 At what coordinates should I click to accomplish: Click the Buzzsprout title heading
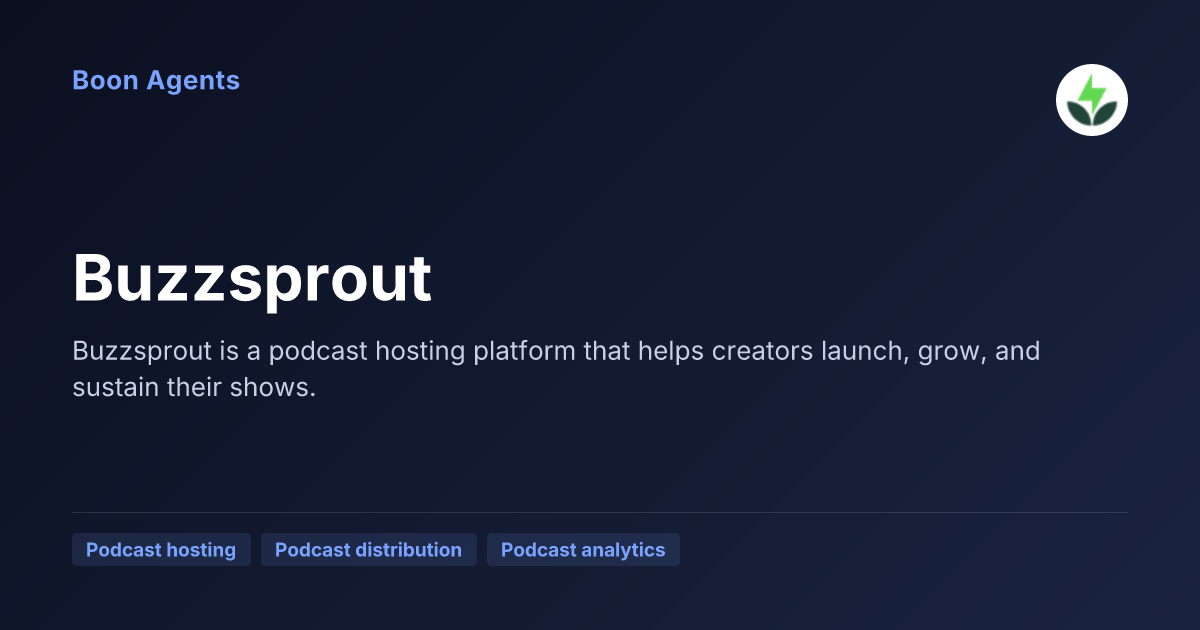(252, 278)
